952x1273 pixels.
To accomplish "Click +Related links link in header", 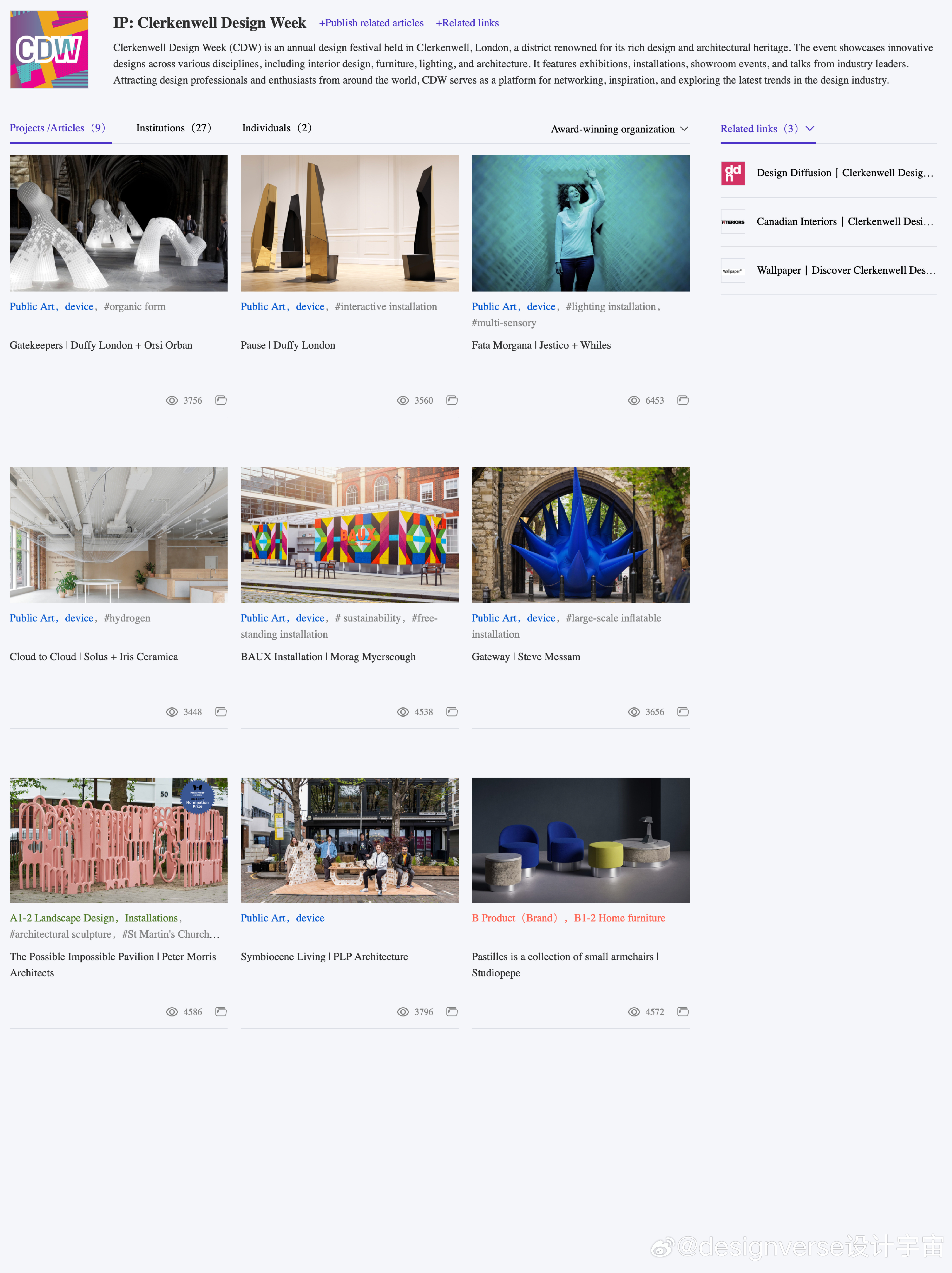I will pyautogui.click(x=467, y=23).
